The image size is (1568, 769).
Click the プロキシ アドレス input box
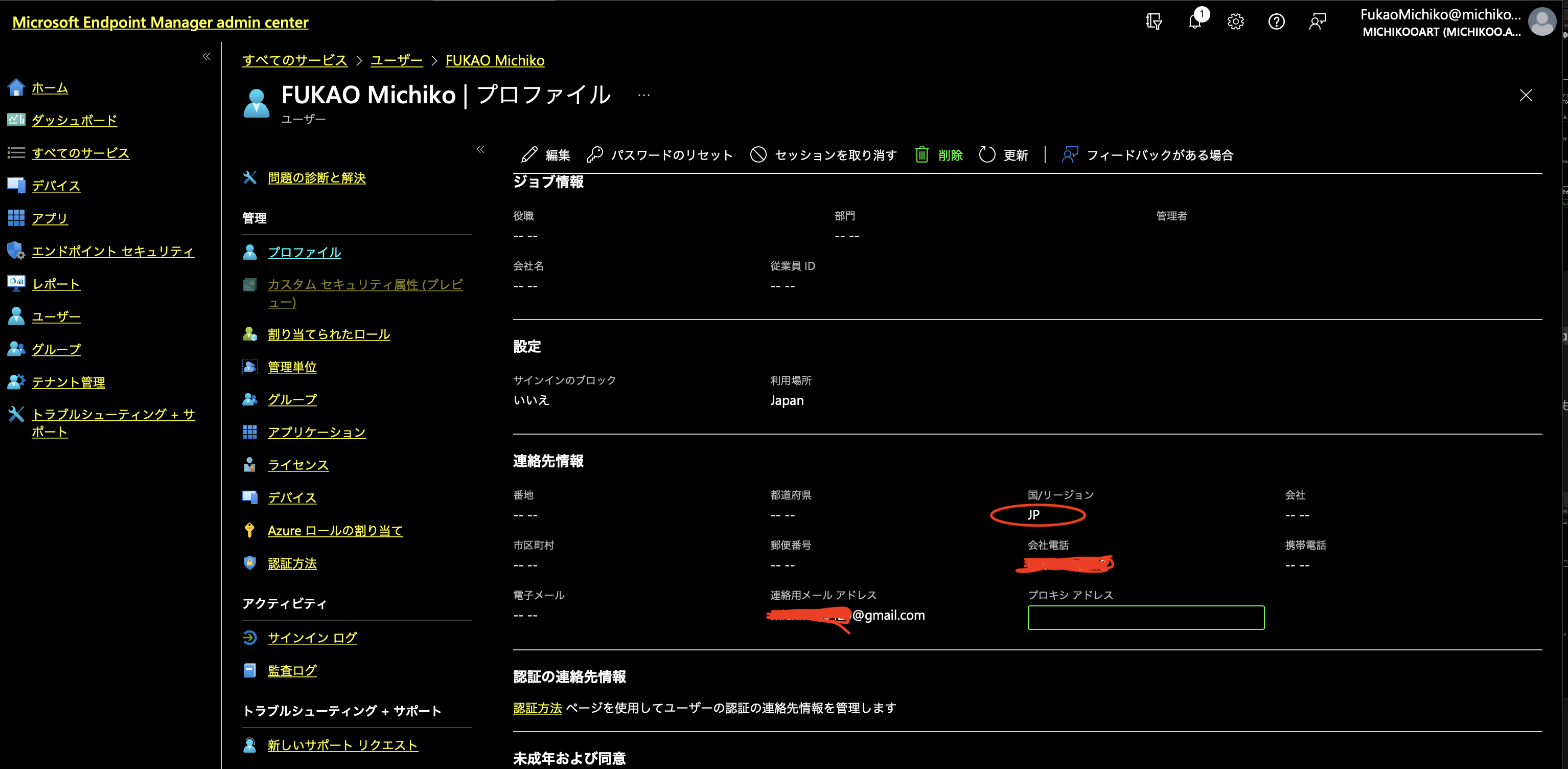click(x=1145, y=617)
